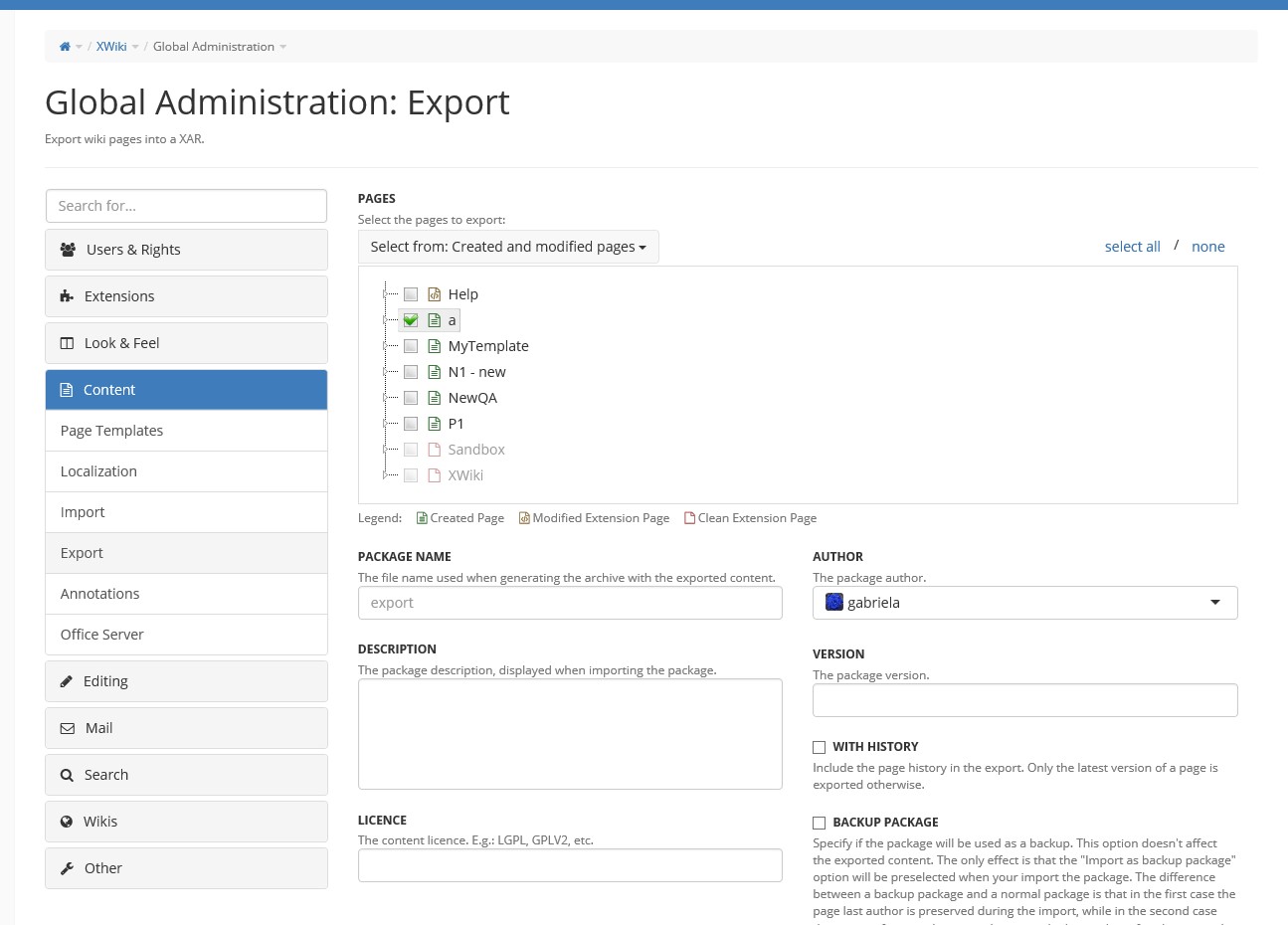Go to XWiki breadcrumb link
This screenshot has height=925, width=1288.
111,47
